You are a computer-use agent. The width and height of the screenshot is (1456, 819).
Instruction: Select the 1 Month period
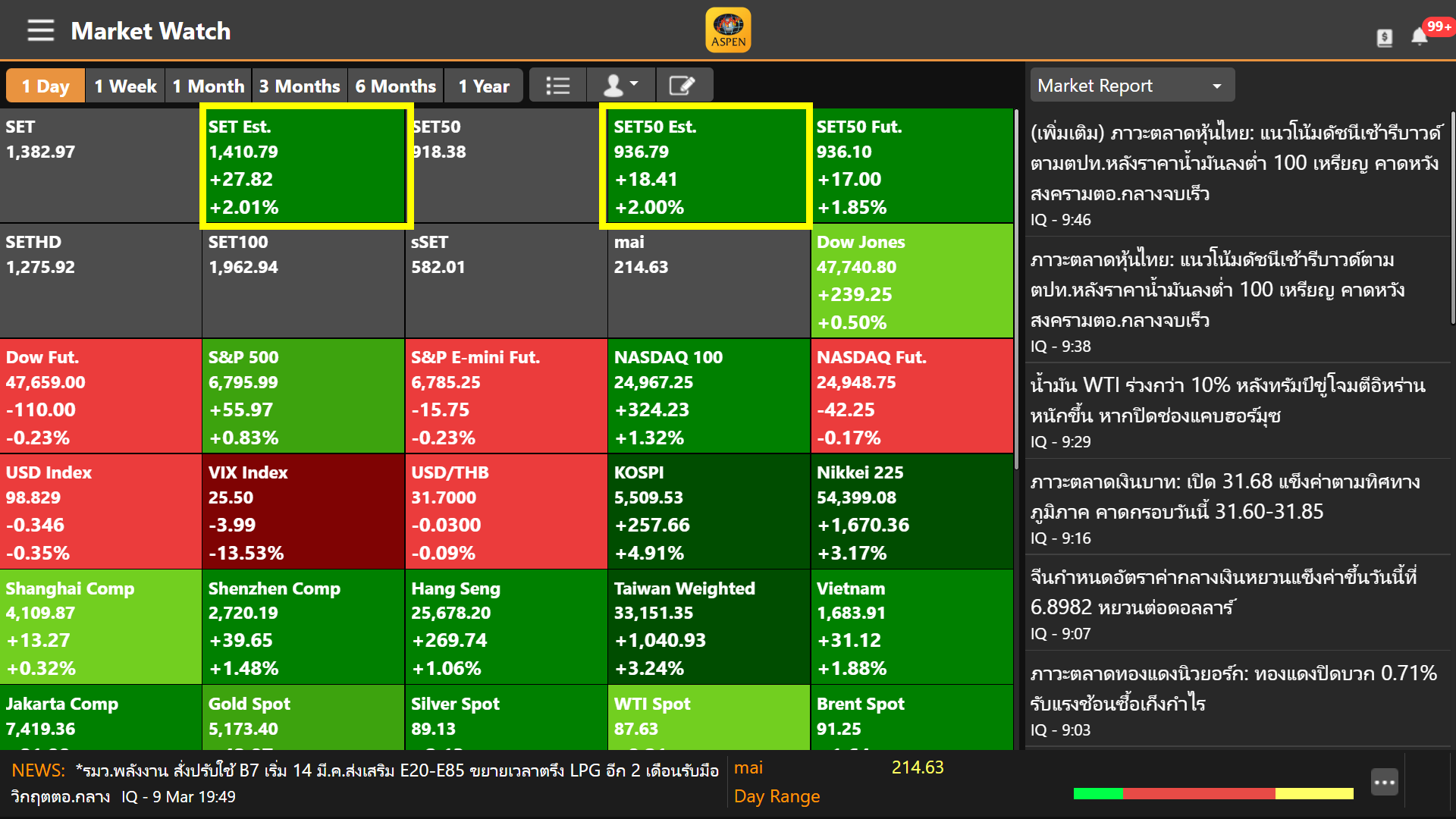tap(208, 86)
